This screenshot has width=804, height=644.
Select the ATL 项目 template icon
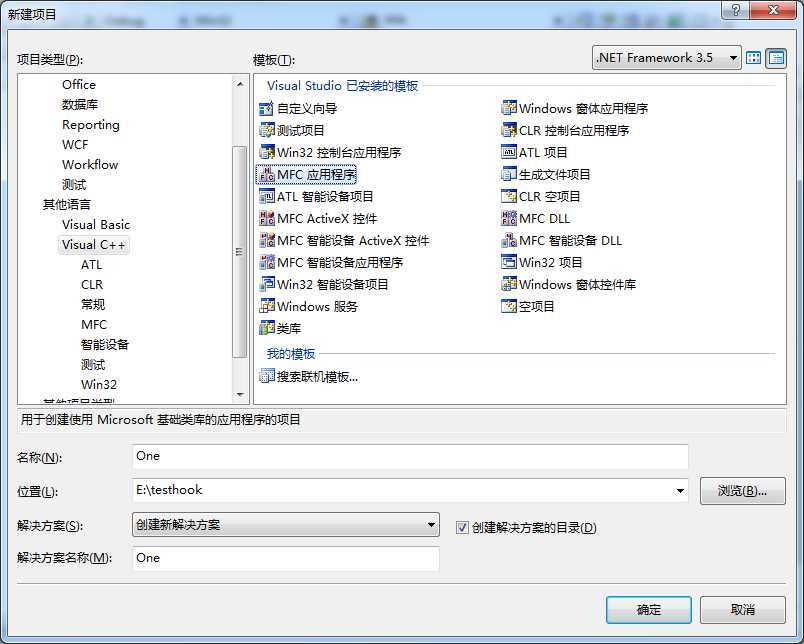tap(509, 152)
